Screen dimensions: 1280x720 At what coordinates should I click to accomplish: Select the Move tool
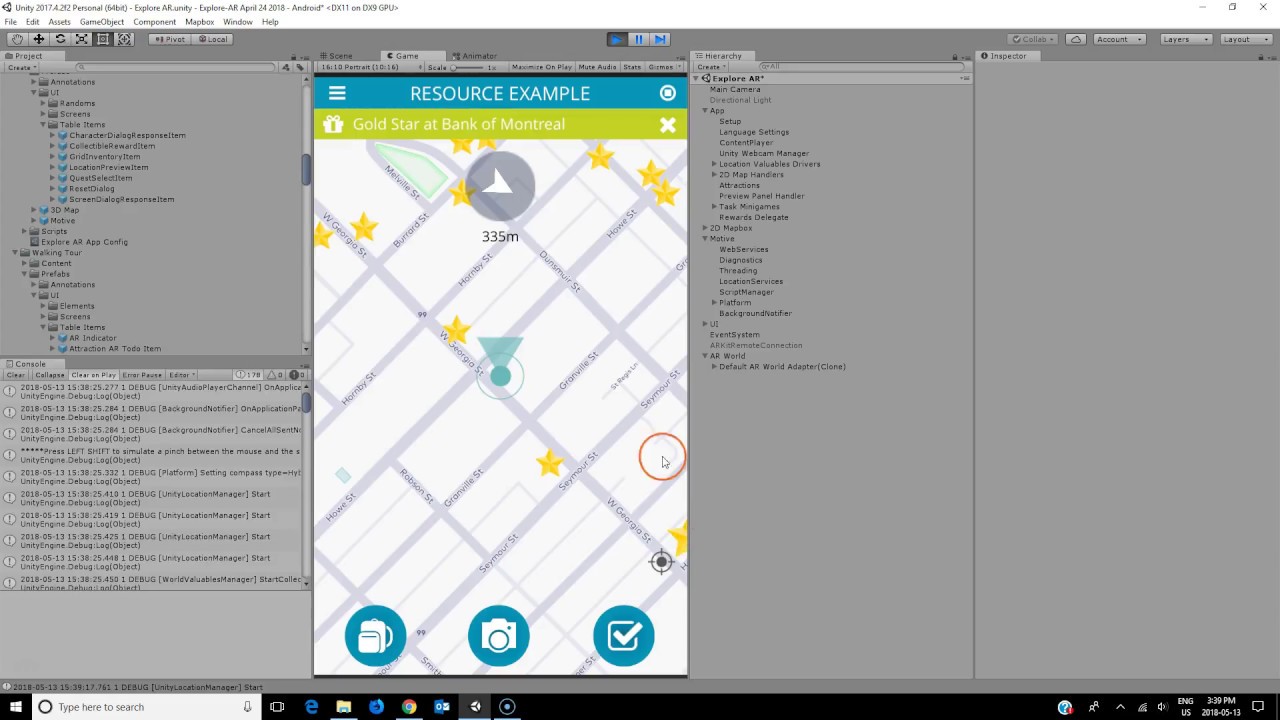[38, 38]
